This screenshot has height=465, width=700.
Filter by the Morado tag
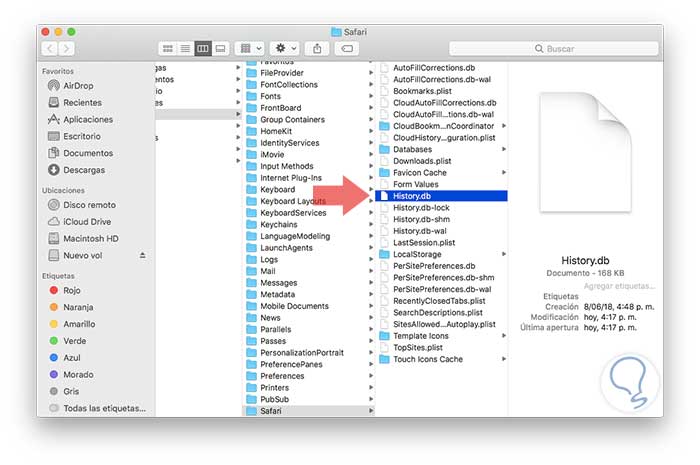[x=78, y=375]
